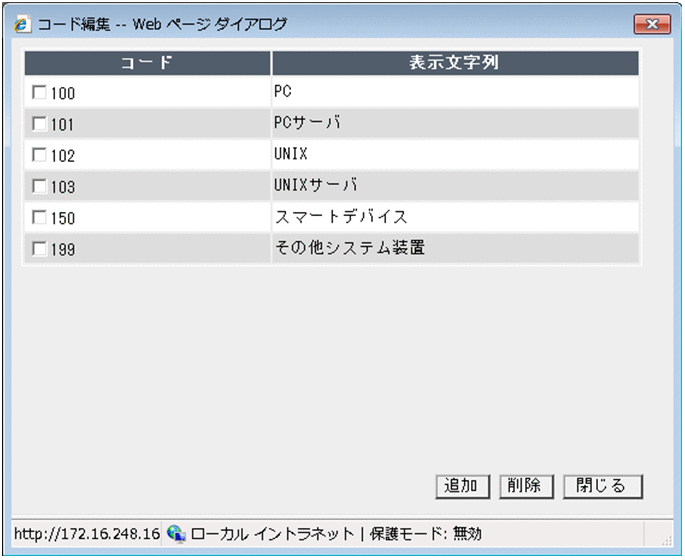Select the checkbox for code 103

click(39, 186)
